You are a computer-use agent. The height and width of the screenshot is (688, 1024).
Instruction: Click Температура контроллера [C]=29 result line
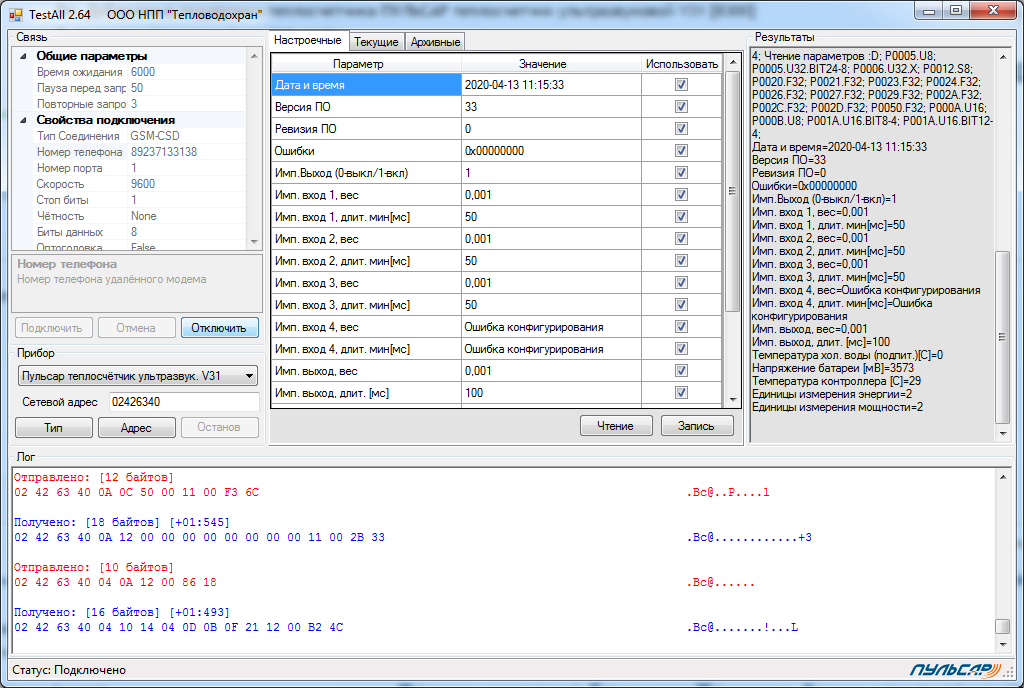coord(837,381)
